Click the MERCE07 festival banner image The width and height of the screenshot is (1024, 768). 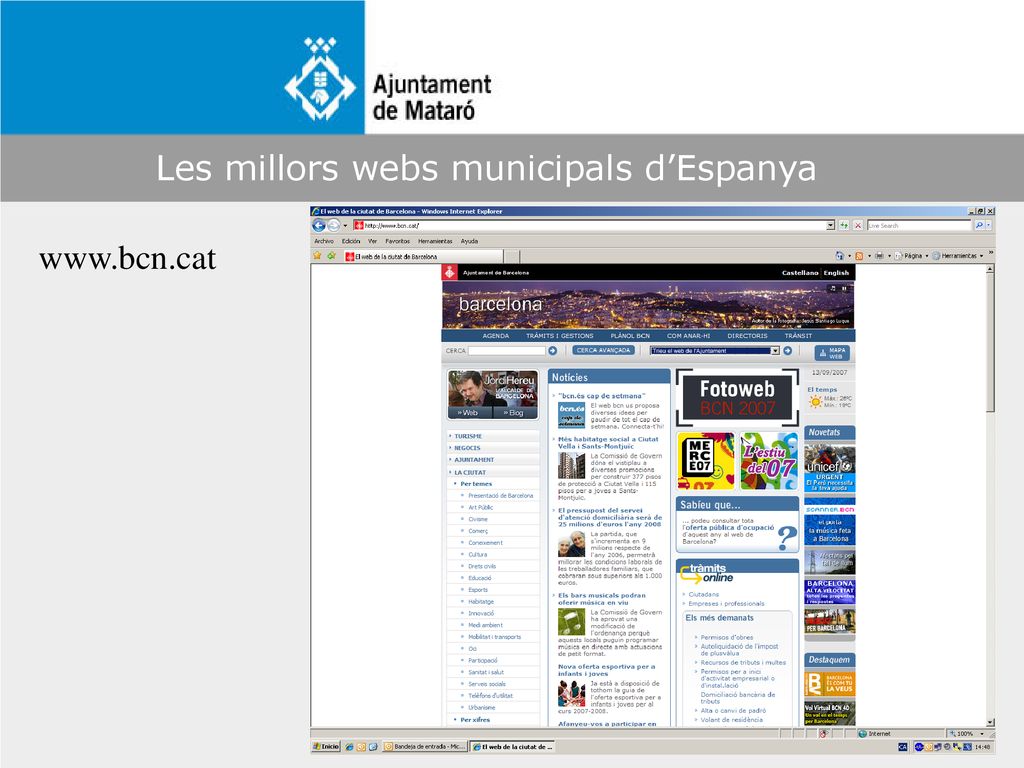tap(706, 460)
